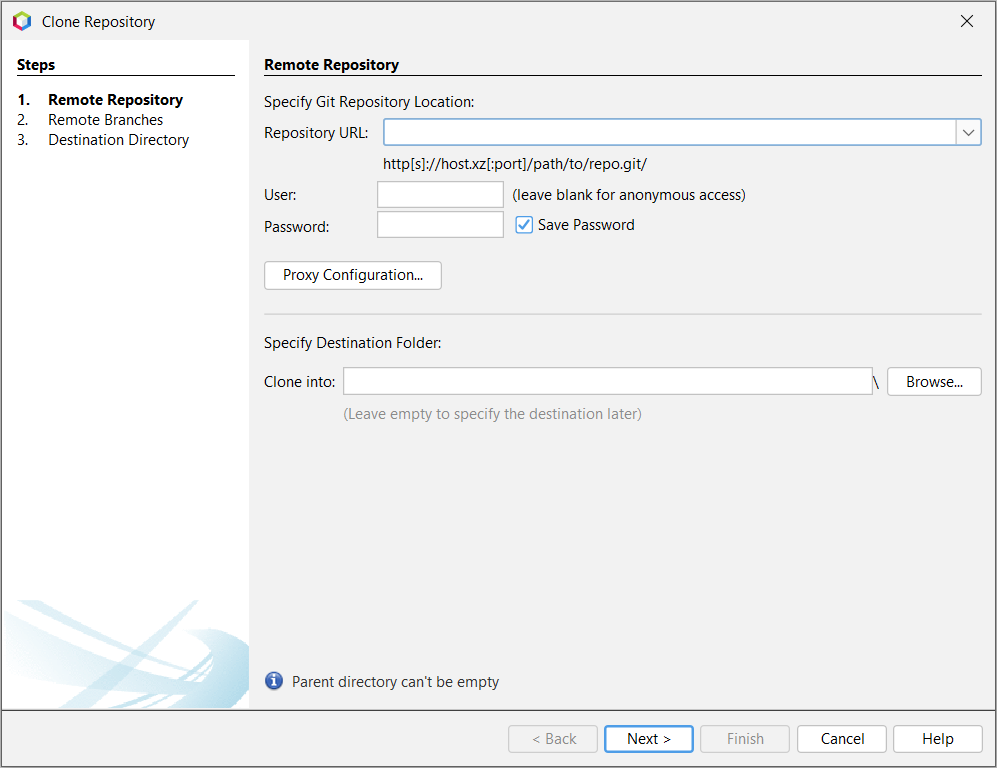Click the Clone into path field
The image size is (997, 768).
[x=607, y=381]
